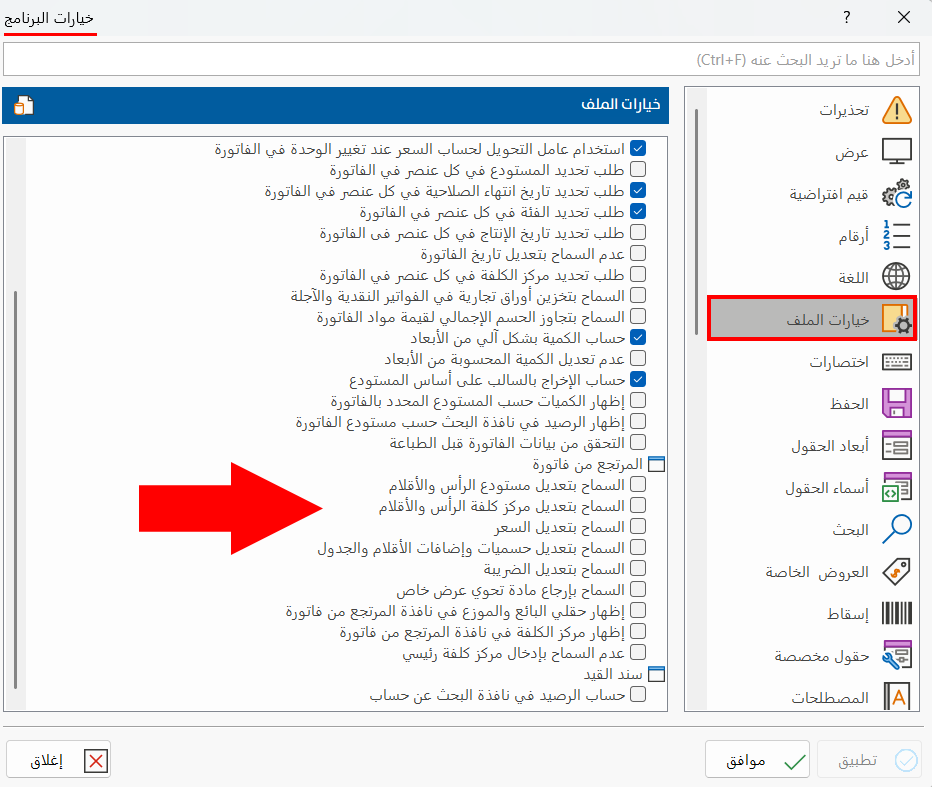The width and height of the screenshot is (932, 787).
Task: Enable السماح بتعديل السعر checkbox
Action: (x=638, y=526)
